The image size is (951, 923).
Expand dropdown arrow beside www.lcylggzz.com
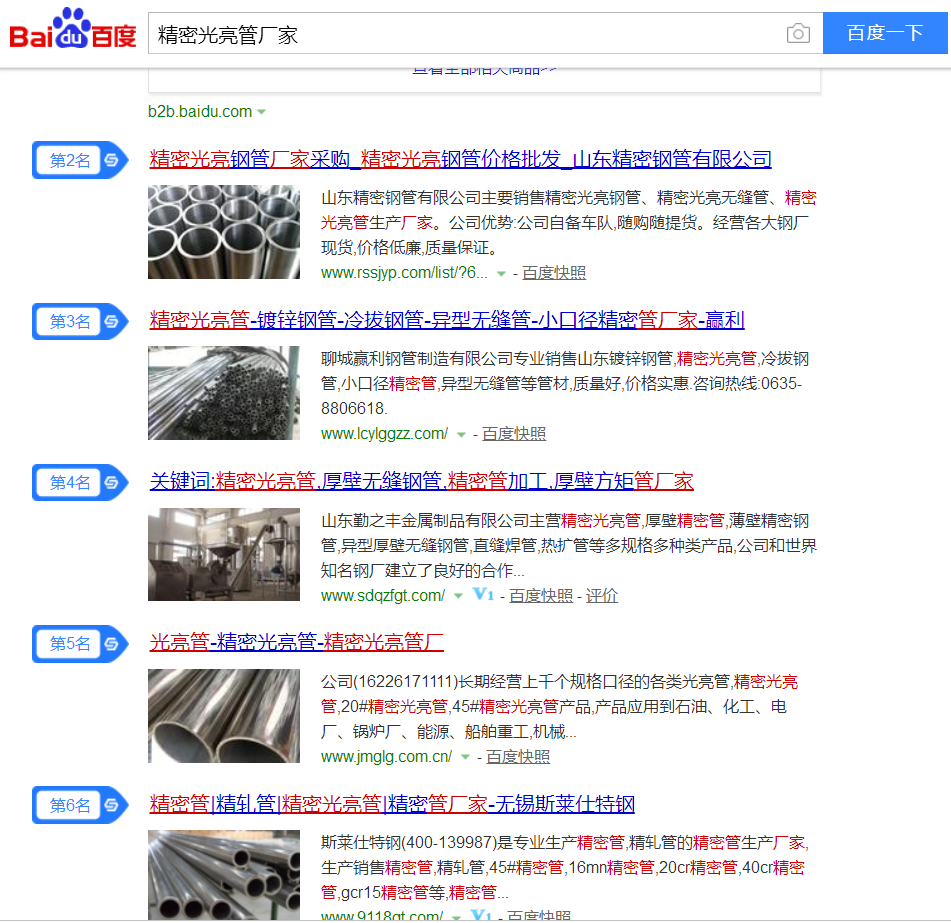point(461,435)
